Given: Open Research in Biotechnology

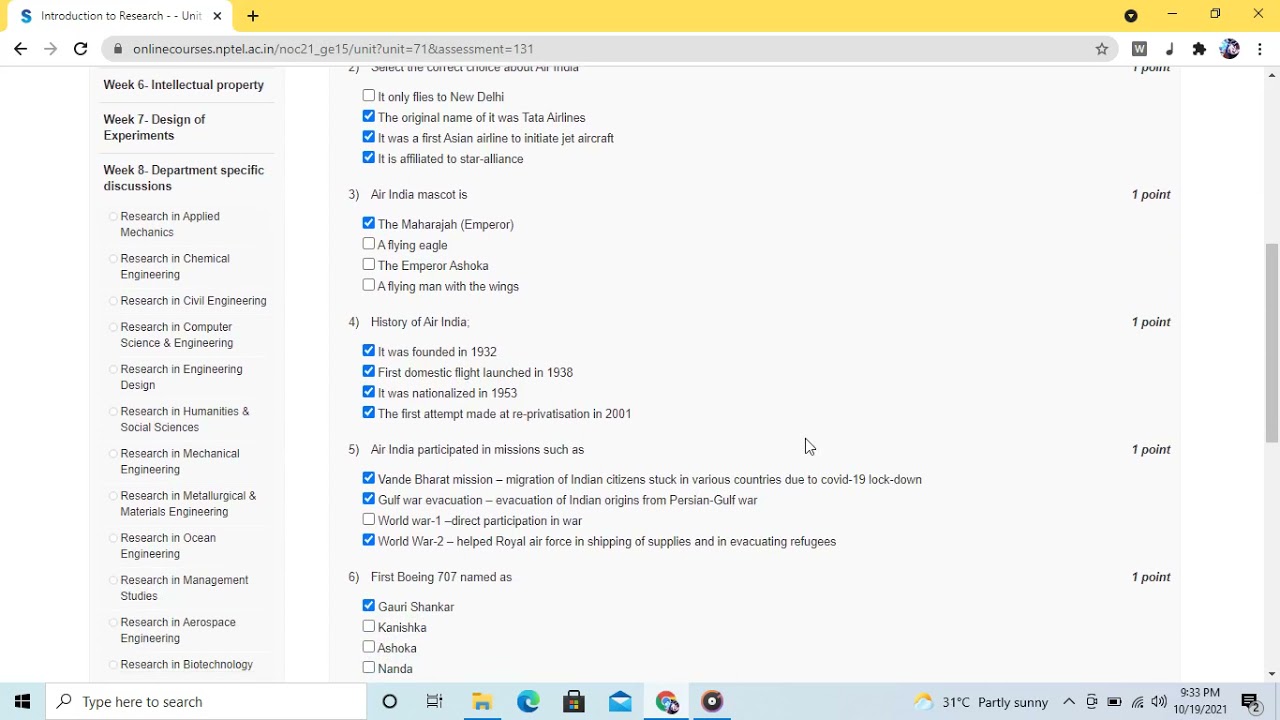Looking at the screenshot, I should pos(186,665).
